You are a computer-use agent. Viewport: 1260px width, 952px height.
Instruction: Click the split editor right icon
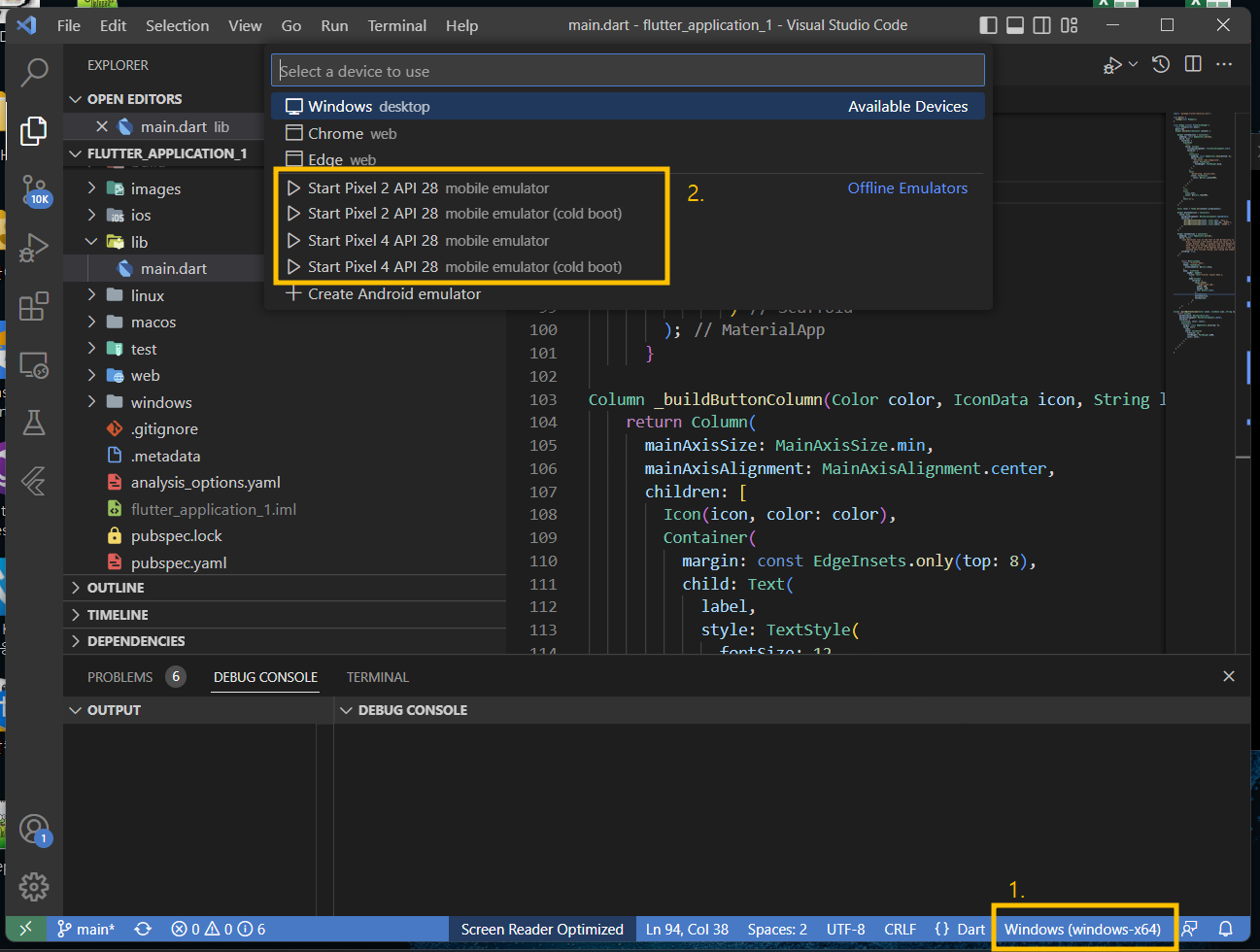point(1193,64)
